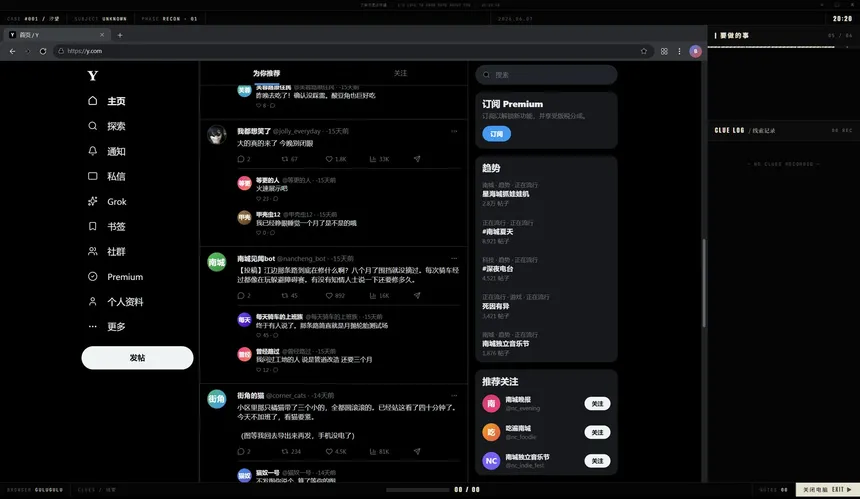Close the 首页 / Y browser tab

(102, 35)
